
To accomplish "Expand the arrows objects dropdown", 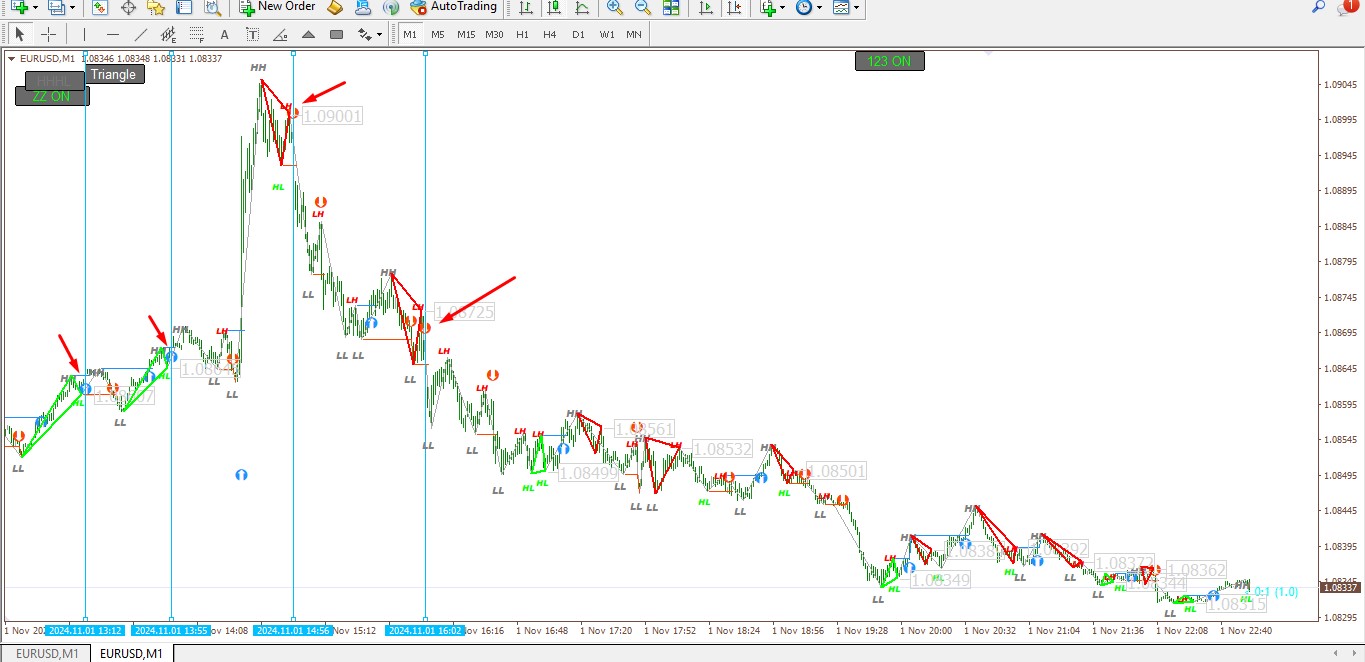I will pyautogui.click(x=379, y=35).
